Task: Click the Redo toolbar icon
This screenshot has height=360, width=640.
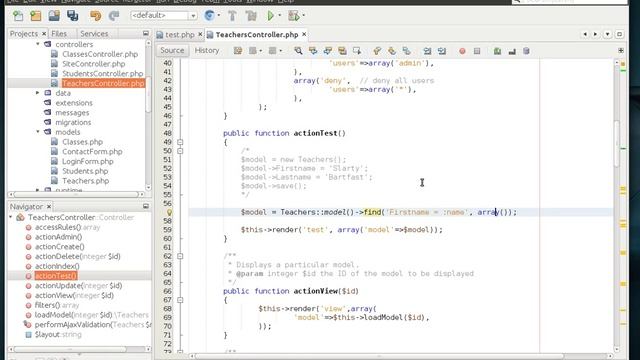Action: (114, 16)
